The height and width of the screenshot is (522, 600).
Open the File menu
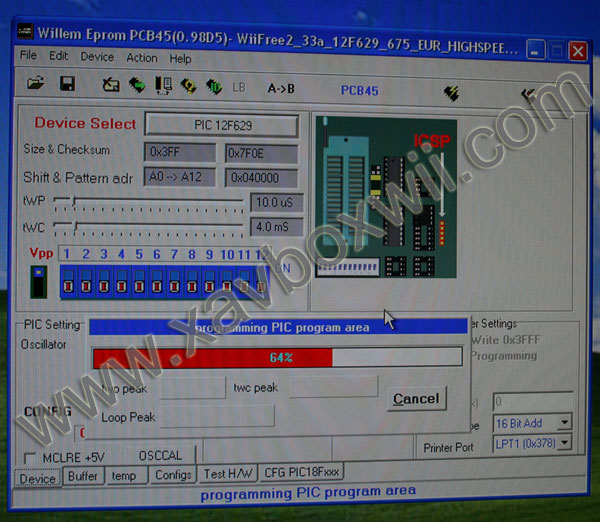pyautogui.click(x=28, y=55)
